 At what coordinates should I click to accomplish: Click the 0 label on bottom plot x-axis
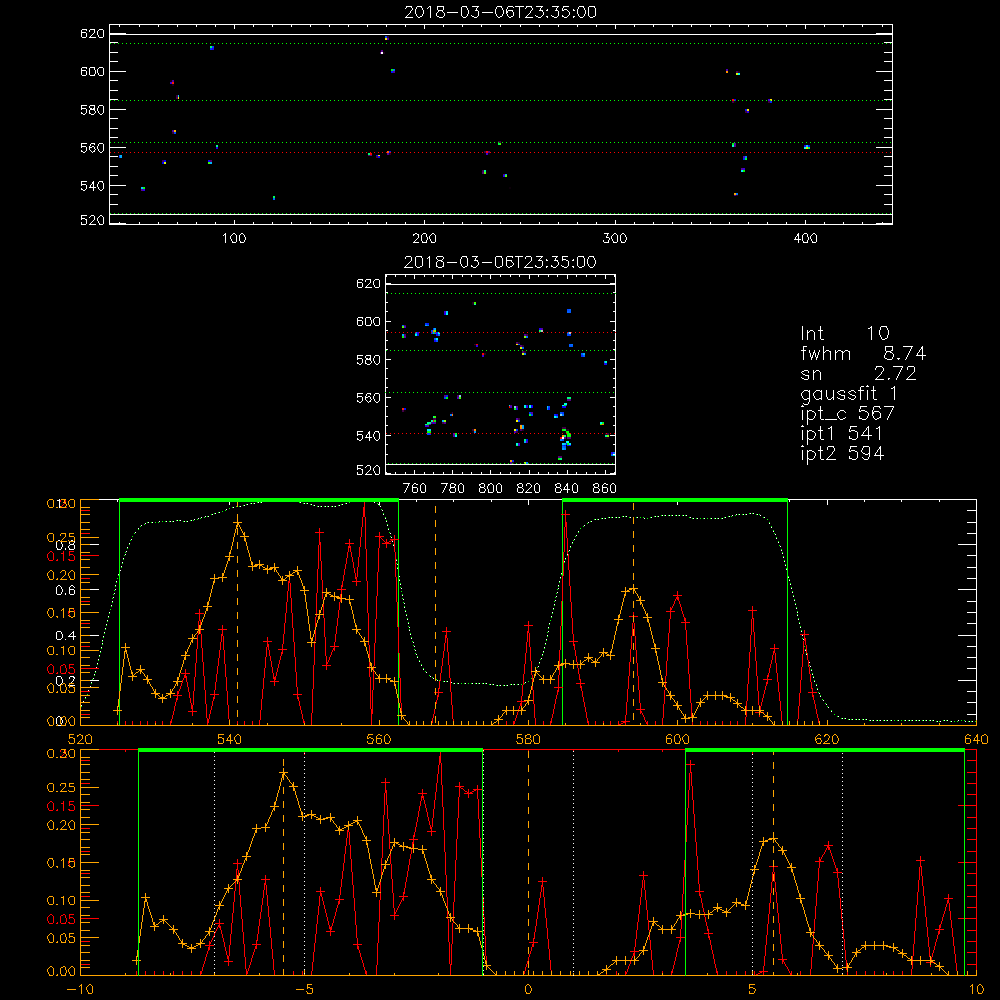(528, 990)
